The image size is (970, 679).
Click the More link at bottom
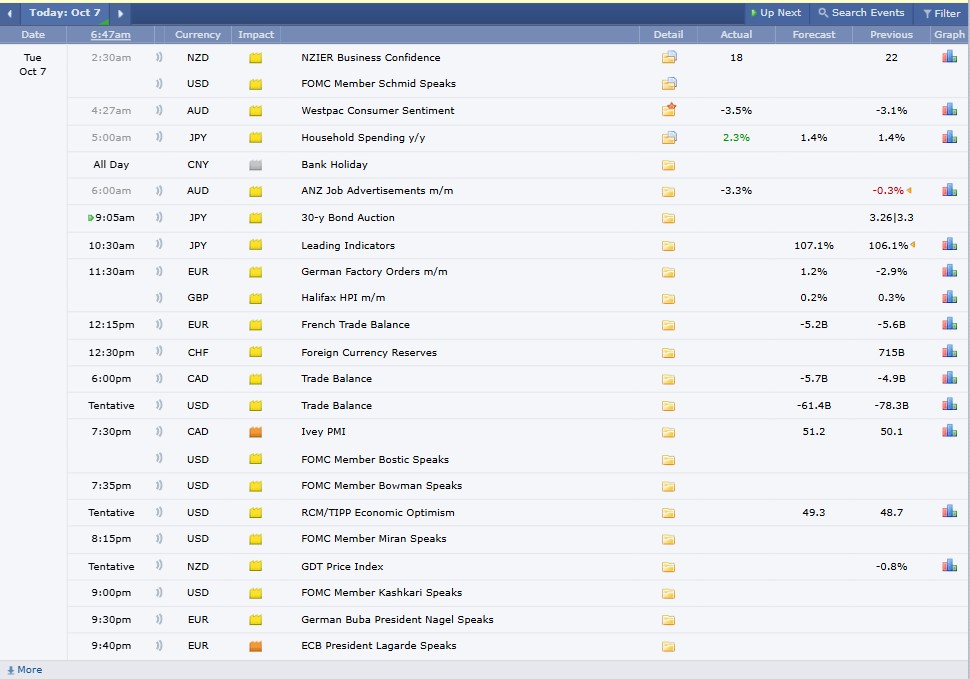point(25,670)
